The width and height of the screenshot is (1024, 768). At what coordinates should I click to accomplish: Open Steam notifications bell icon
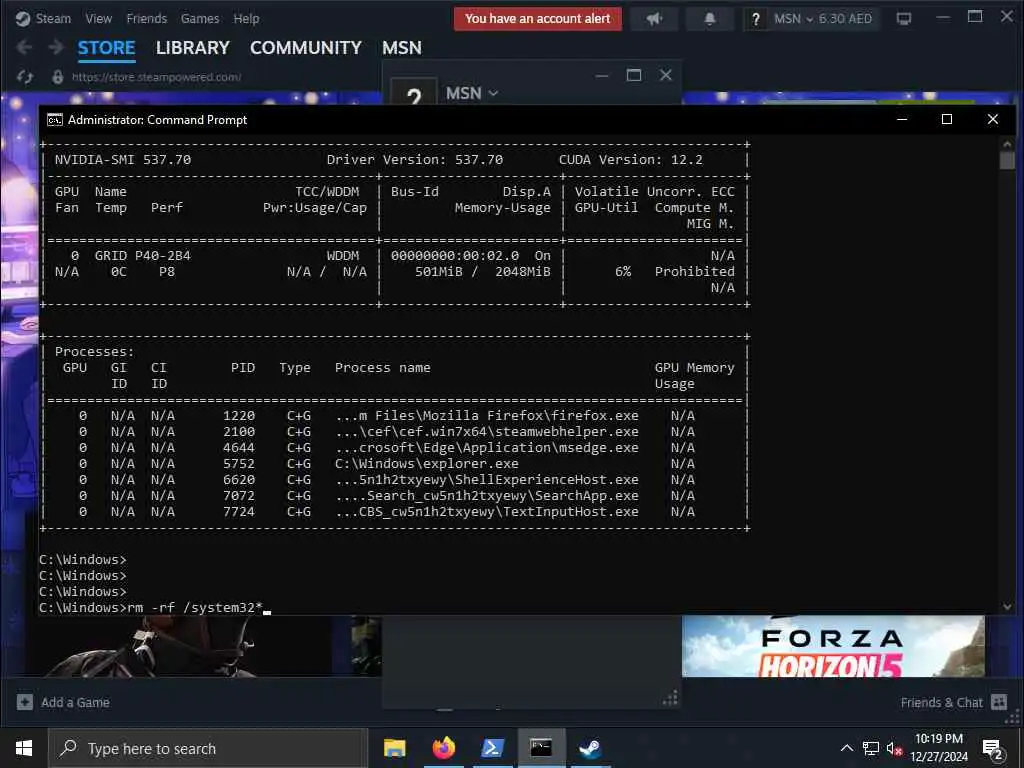coord(709,19)
